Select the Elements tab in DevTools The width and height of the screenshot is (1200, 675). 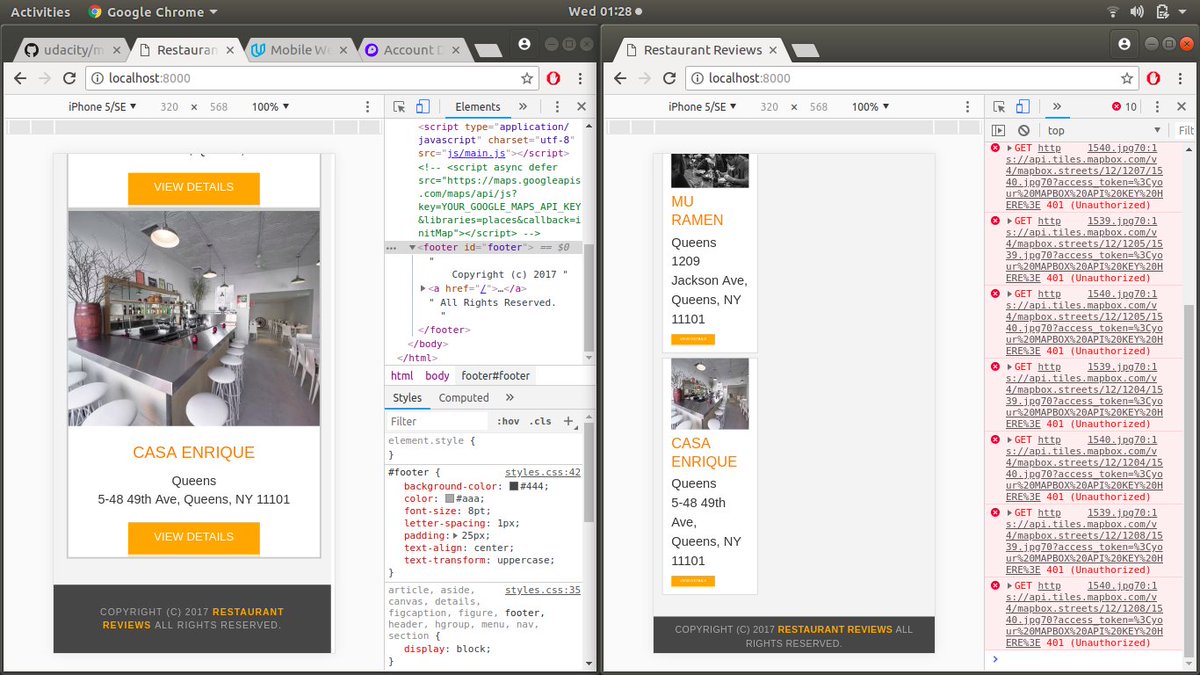pos(478,107)
